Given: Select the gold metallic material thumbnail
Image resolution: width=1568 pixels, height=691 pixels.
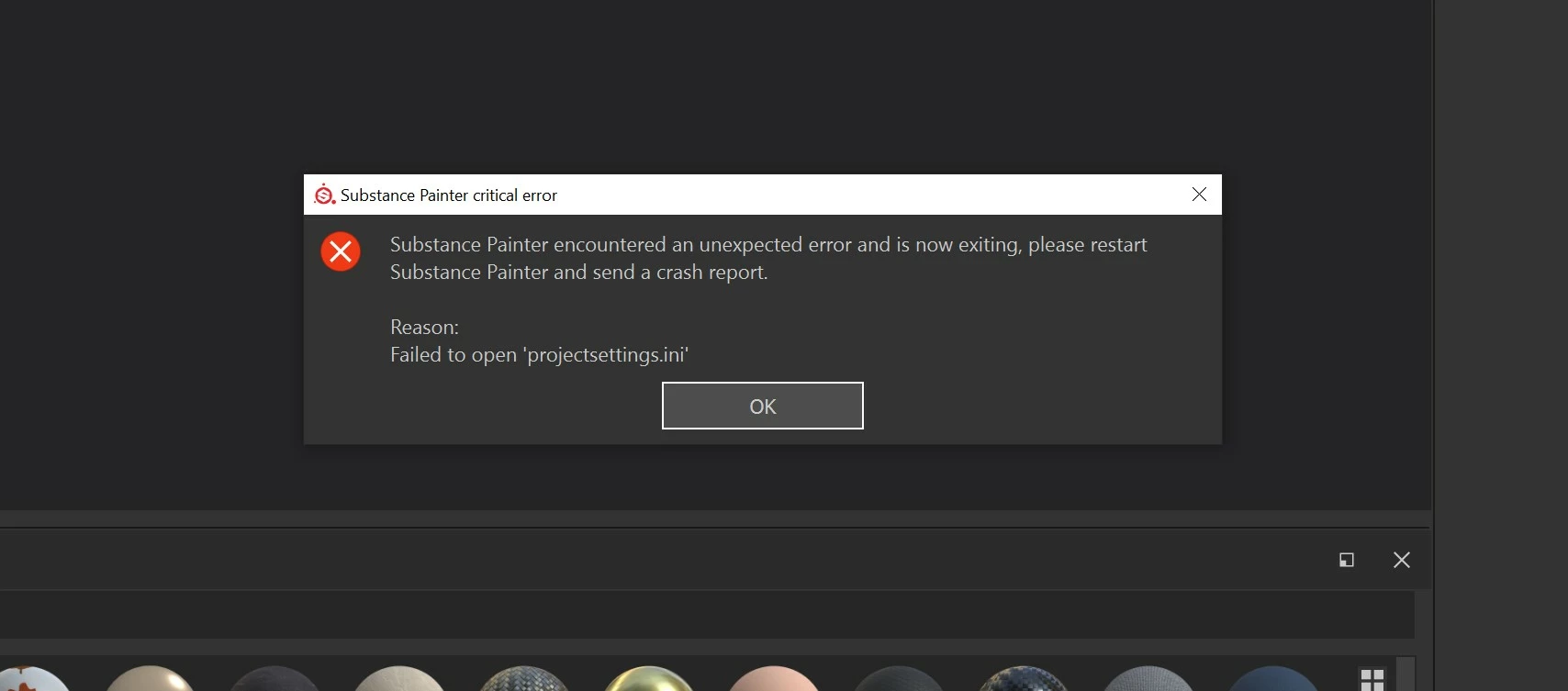Looking at the screenshot, I should [648, 679].
